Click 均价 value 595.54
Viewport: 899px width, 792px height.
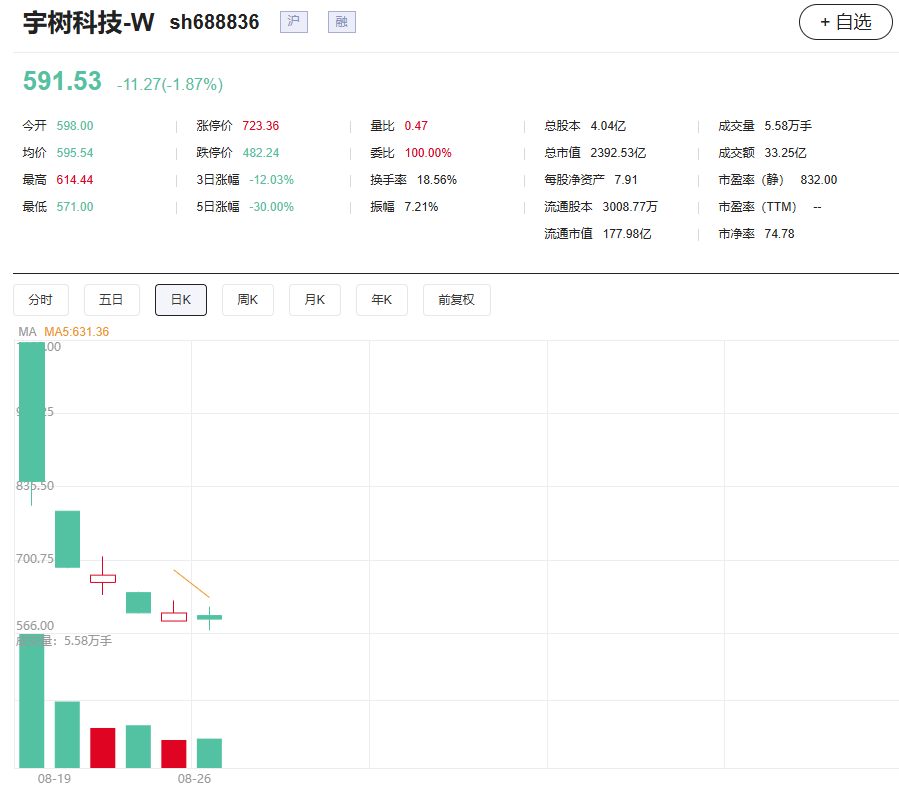pyautogui.click(x=75, y=153)
